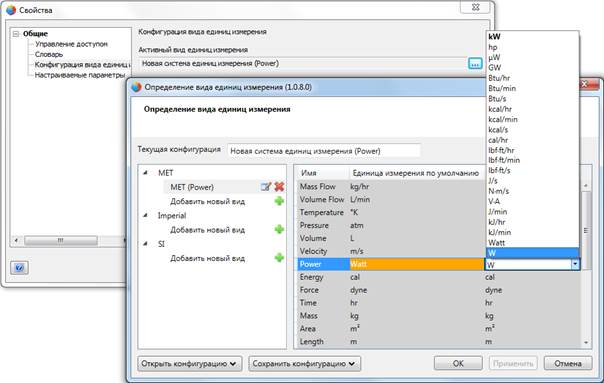Click the Применить button
This screenshot has width=604, height=383.
click(513, 363)
